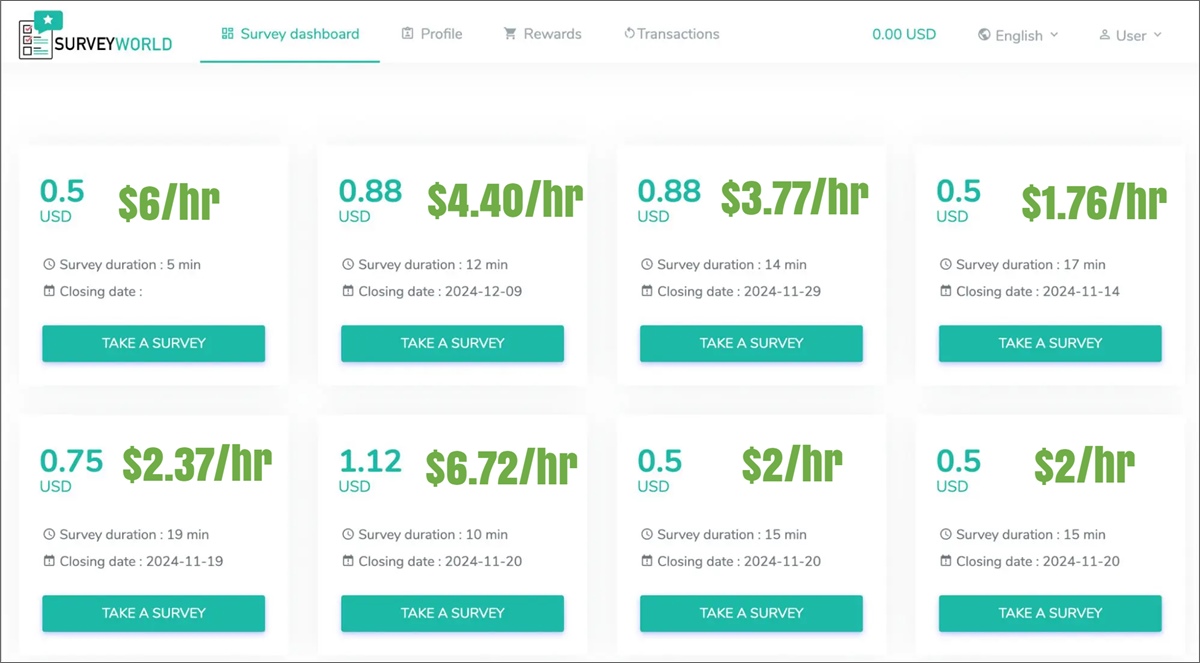This screenshot has height=663, width=1200.
Task: Click the 1.12 USD reward amount
Action: click(370, 461)
